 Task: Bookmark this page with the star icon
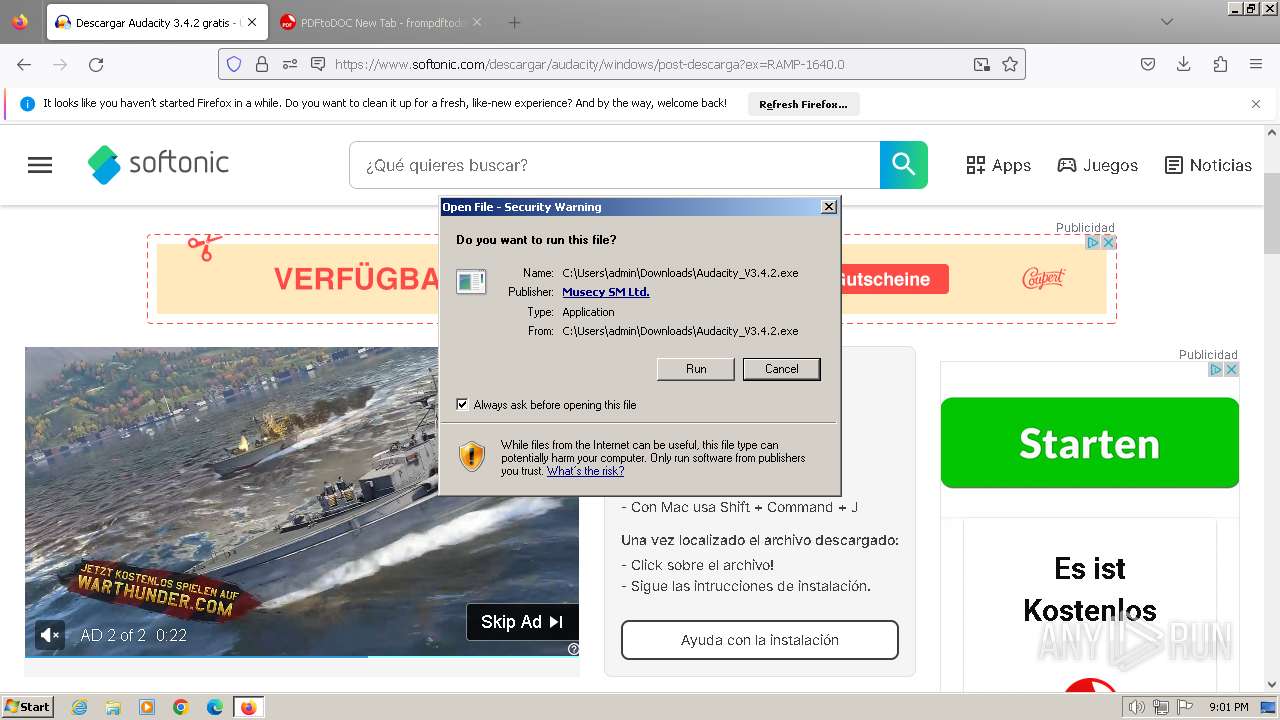pos(1010,64)
